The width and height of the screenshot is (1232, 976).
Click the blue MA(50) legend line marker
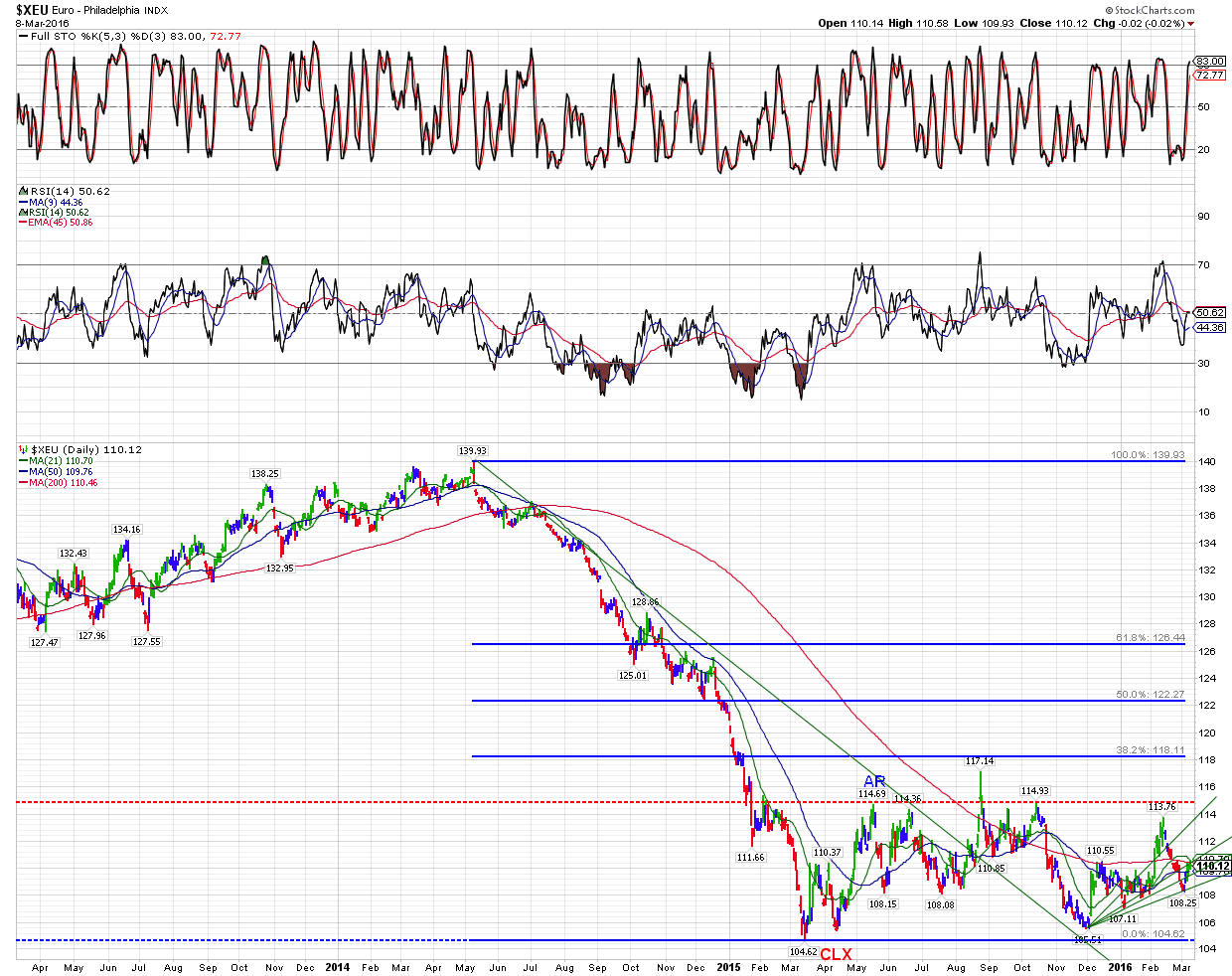click(23, 472)
